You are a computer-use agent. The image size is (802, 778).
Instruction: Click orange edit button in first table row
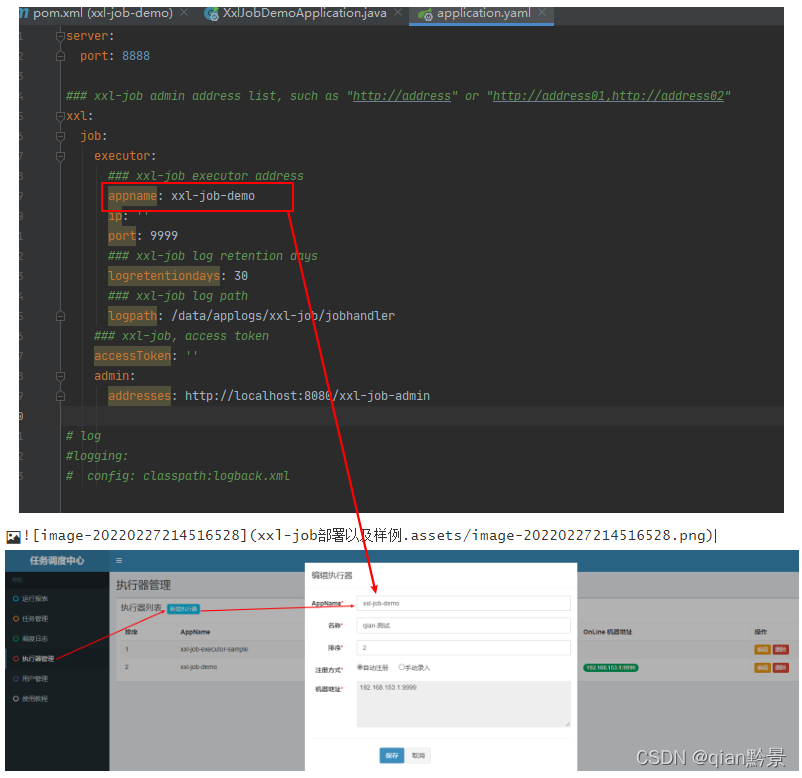coord(762,650)
